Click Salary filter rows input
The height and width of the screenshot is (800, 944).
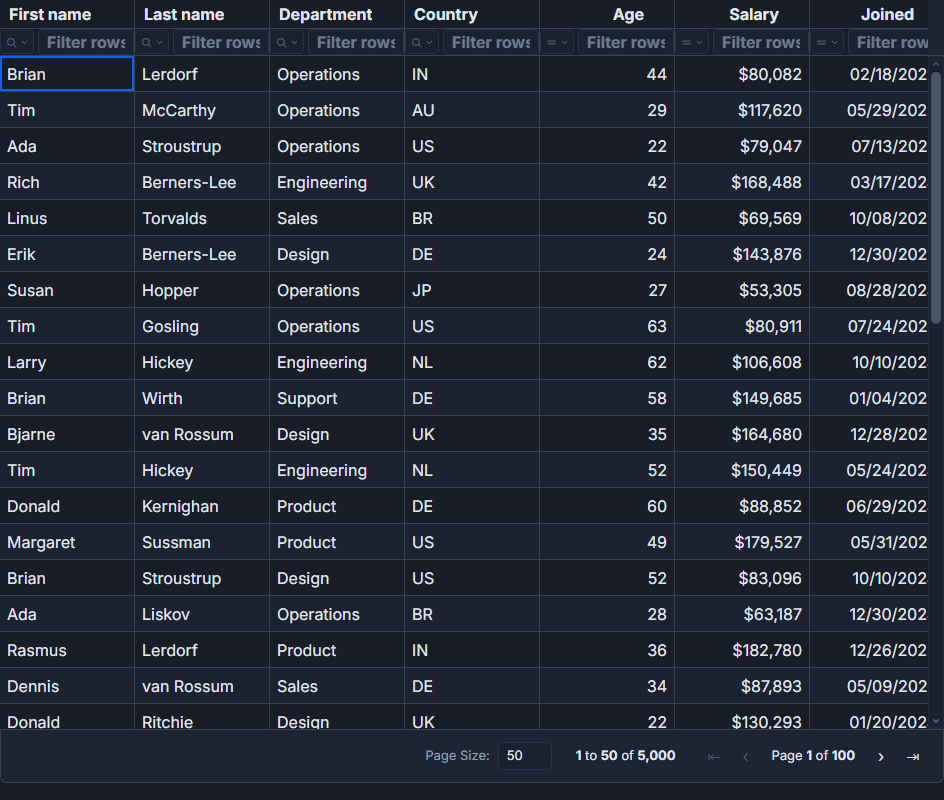[760, 43]
